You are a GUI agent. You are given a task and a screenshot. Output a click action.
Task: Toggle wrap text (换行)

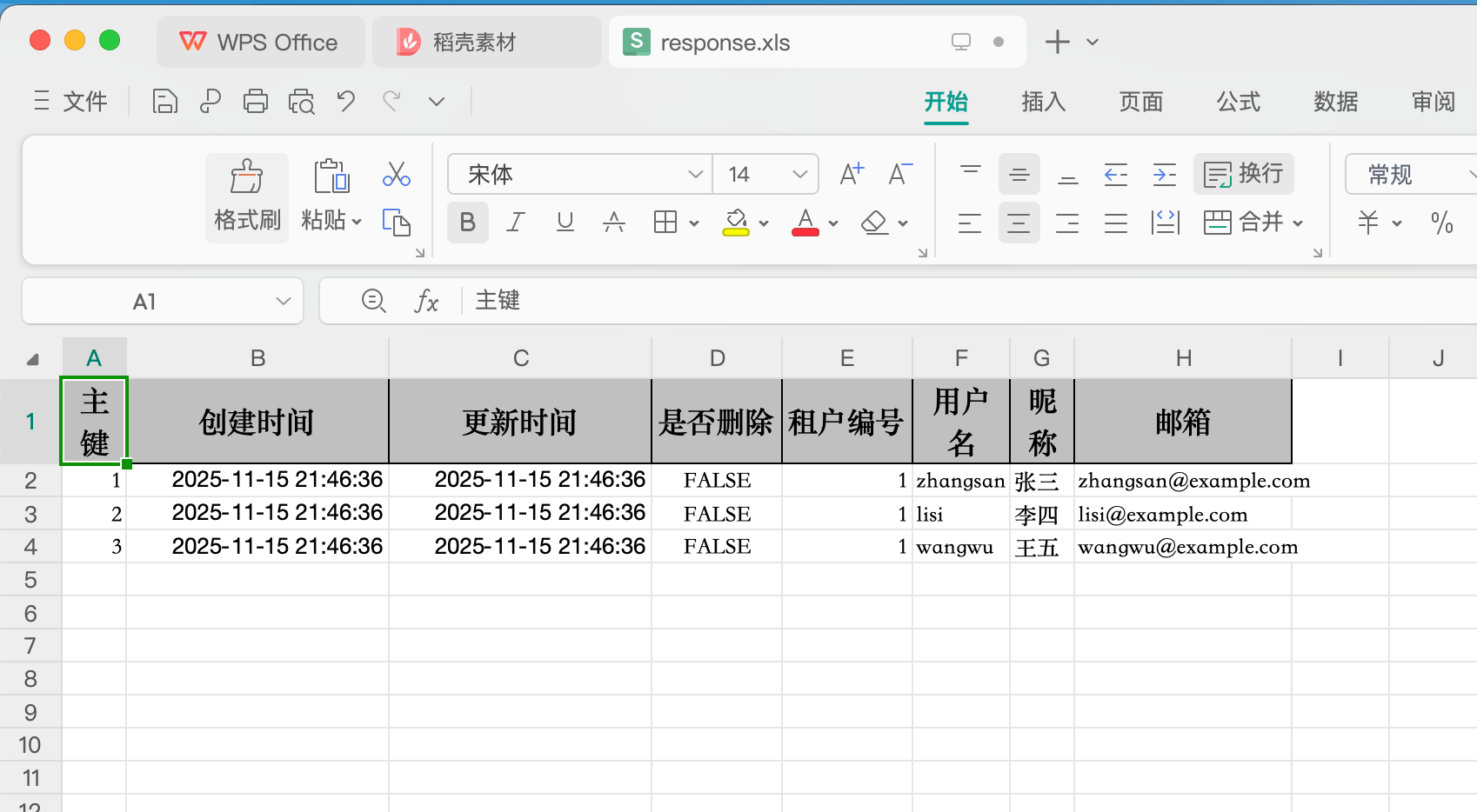tap(1244, 175)
